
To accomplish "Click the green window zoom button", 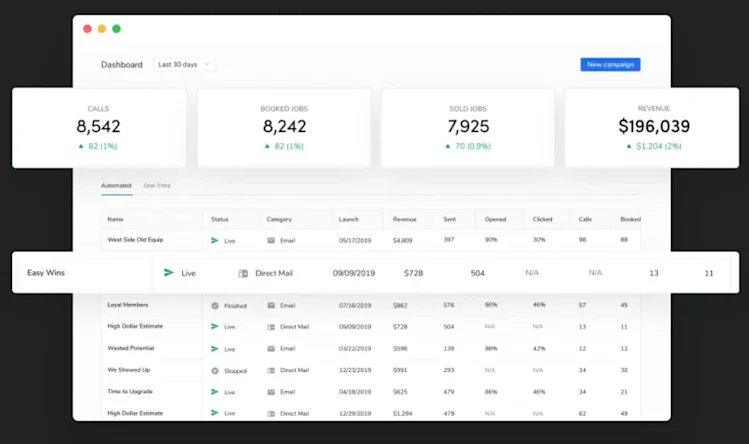I will click(x=117, y=29).
